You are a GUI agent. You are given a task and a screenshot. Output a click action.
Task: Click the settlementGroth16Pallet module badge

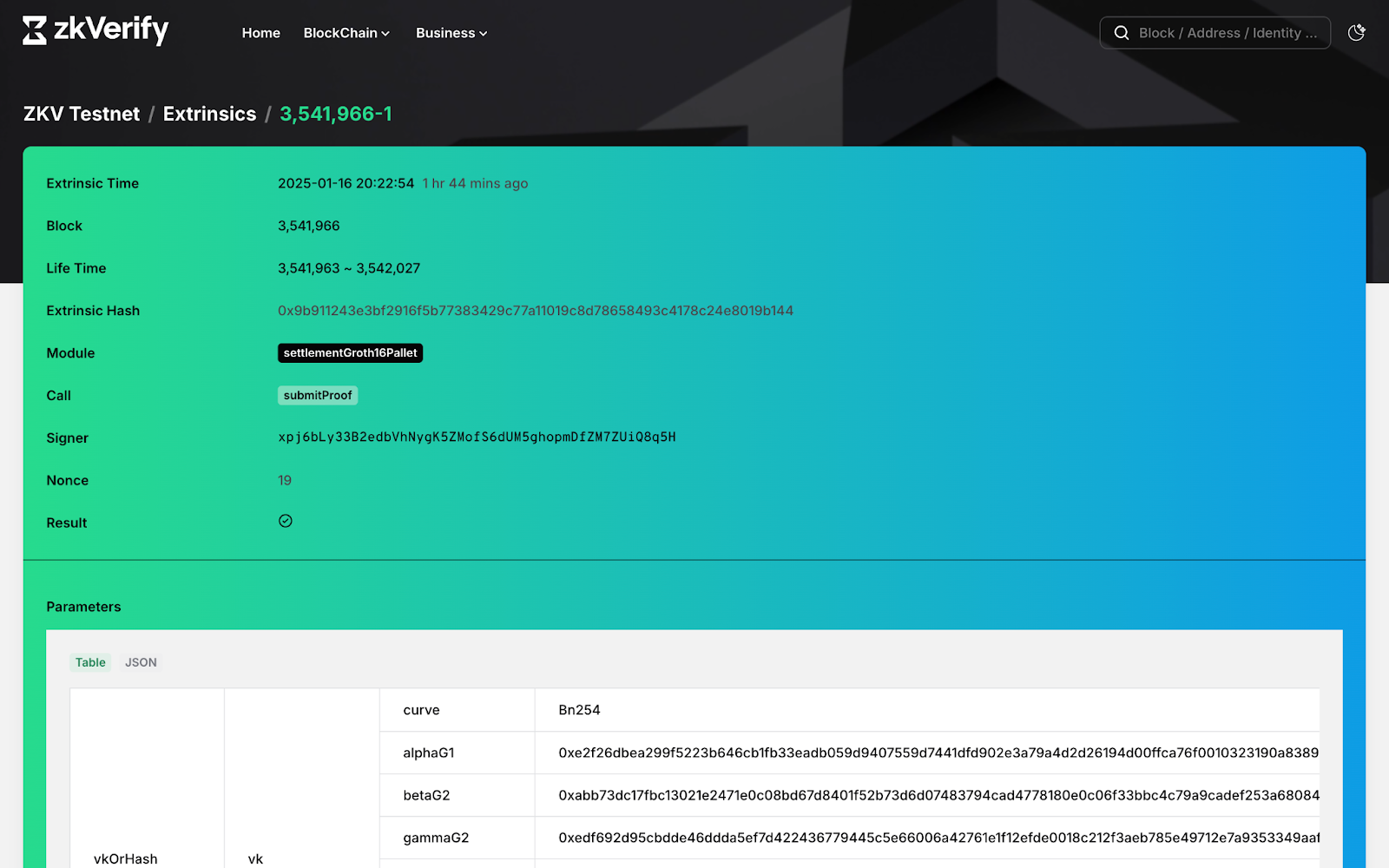click(x=350, y=353)
